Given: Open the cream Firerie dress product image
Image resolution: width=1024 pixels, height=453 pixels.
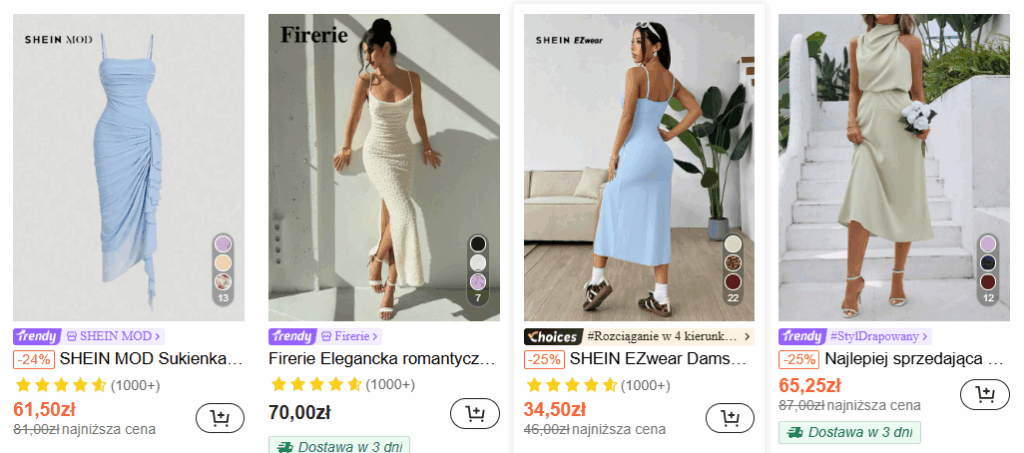Looking at the screenshot, I should 384,168.
